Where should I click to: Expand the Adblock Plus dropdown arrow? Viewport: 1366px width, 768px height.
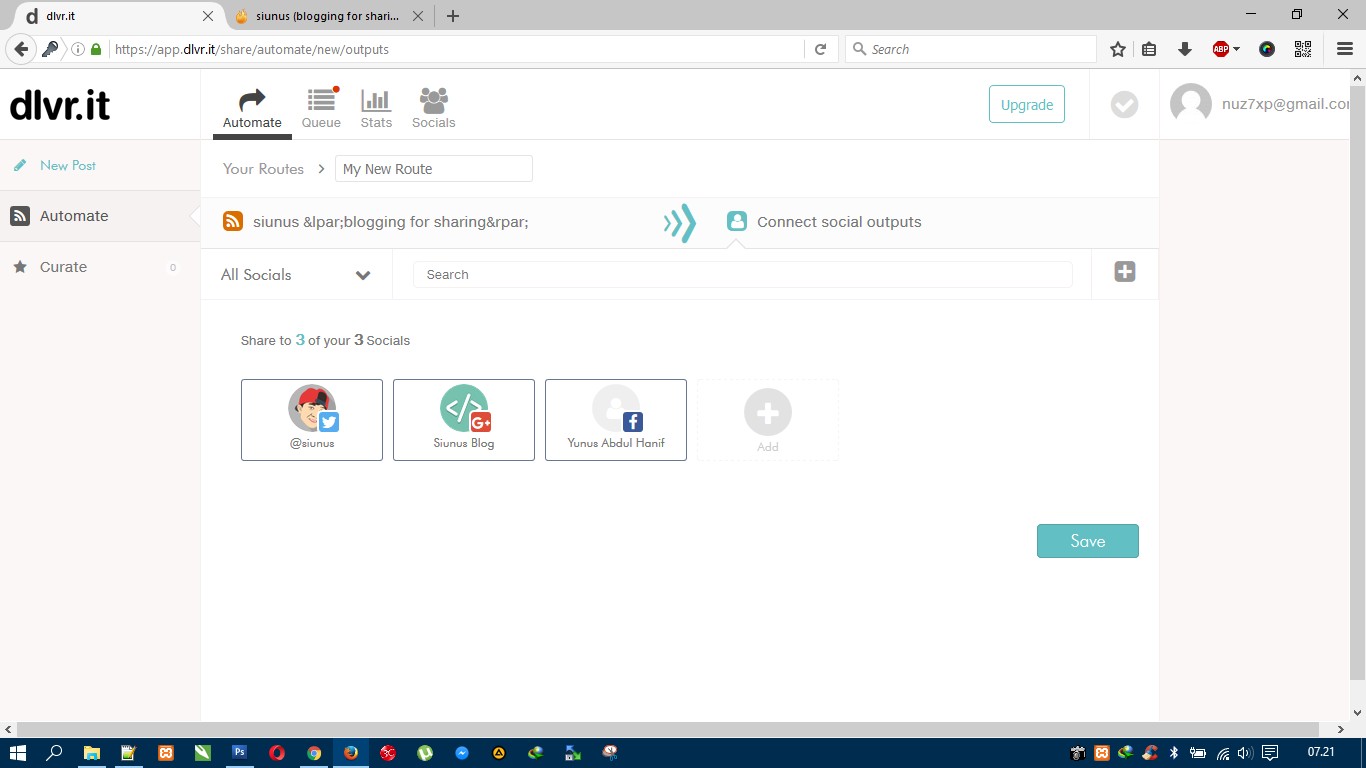click(1237, 49)
